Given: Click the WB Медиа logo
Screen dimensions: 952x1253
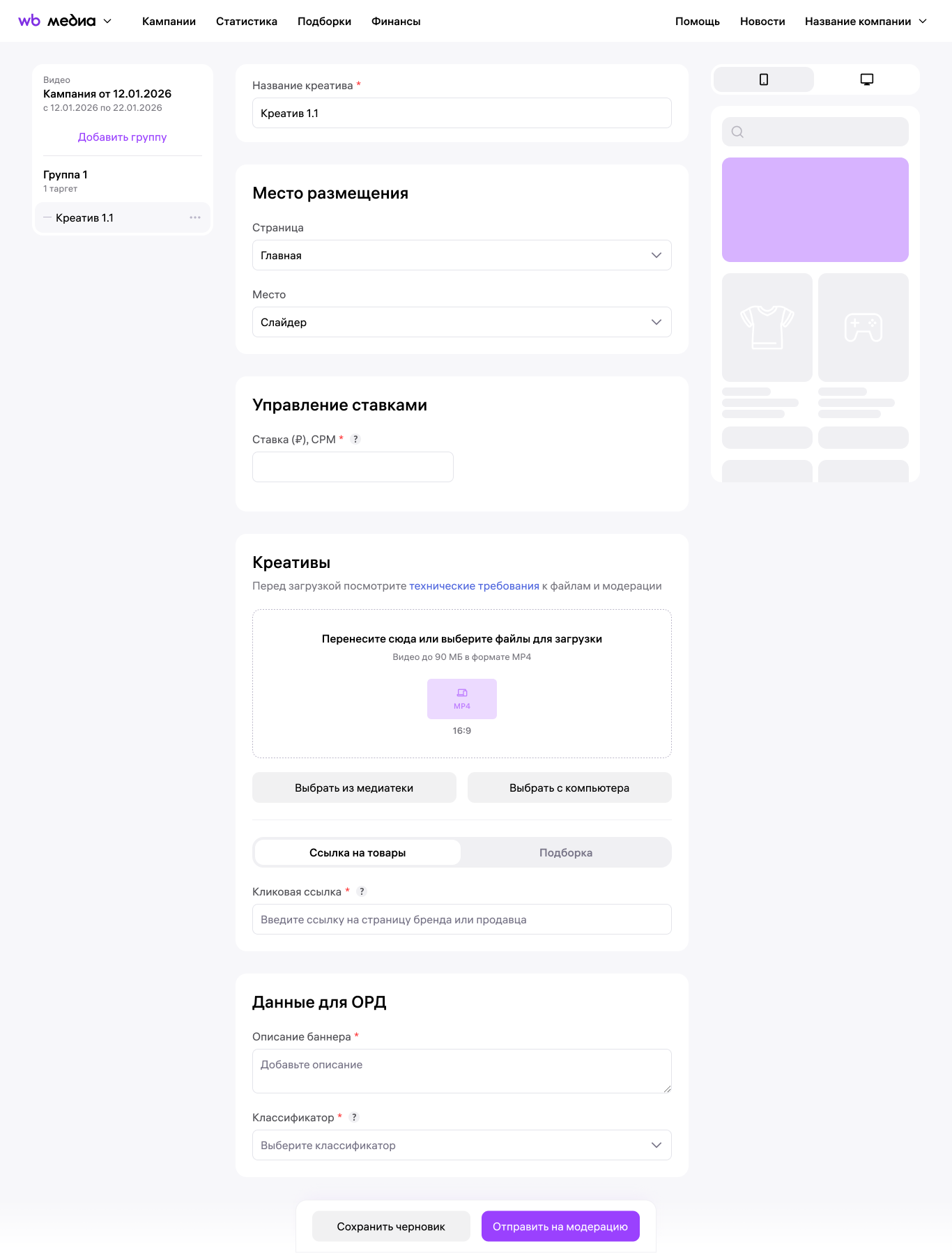Looking at the screenshot, I should point(57,21).
